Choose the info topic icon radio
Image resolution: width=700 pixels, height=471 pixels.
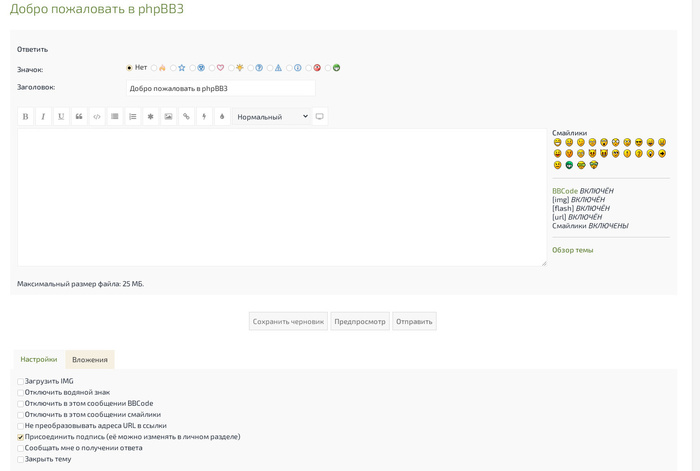(289, 68)
